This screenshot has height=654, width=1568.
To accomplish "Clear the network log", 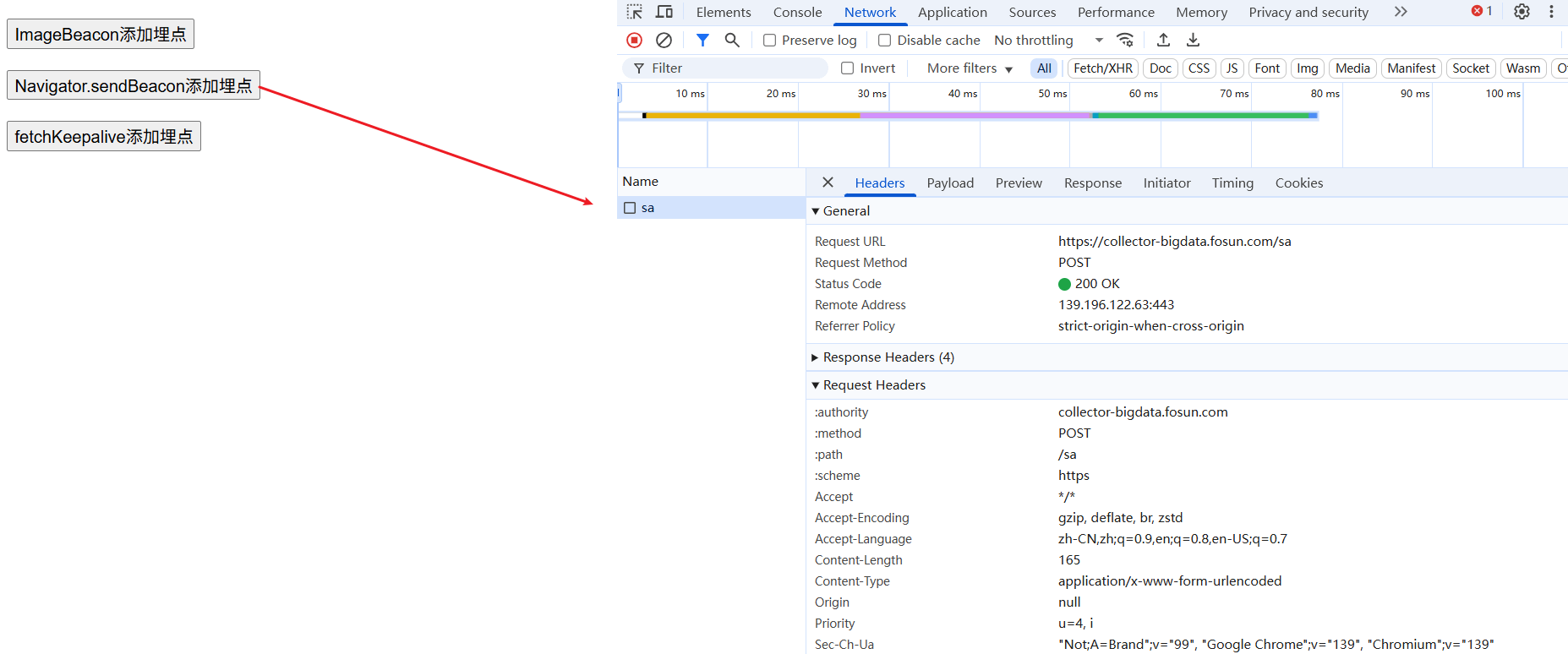I will click(664, 40).
